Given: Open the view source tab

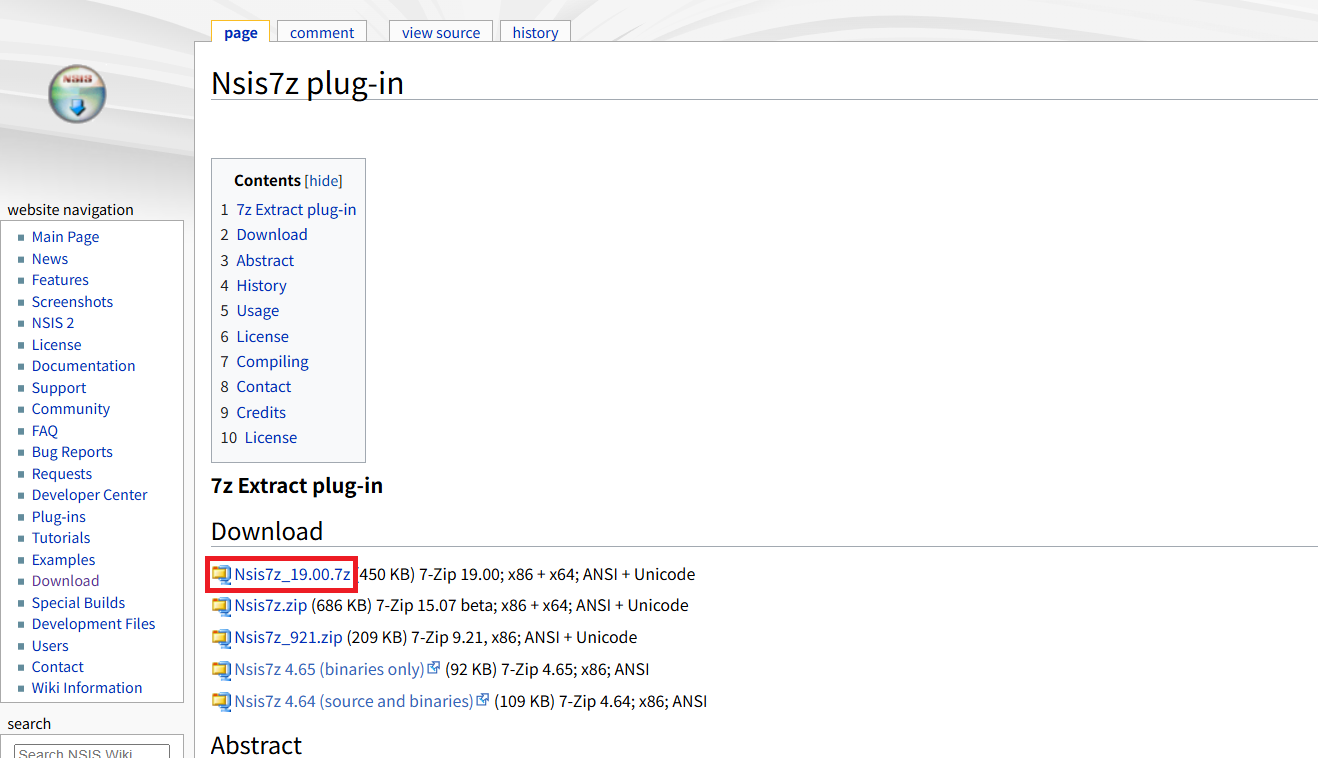Looking at the screenshot, I should [x=441, y=33].
